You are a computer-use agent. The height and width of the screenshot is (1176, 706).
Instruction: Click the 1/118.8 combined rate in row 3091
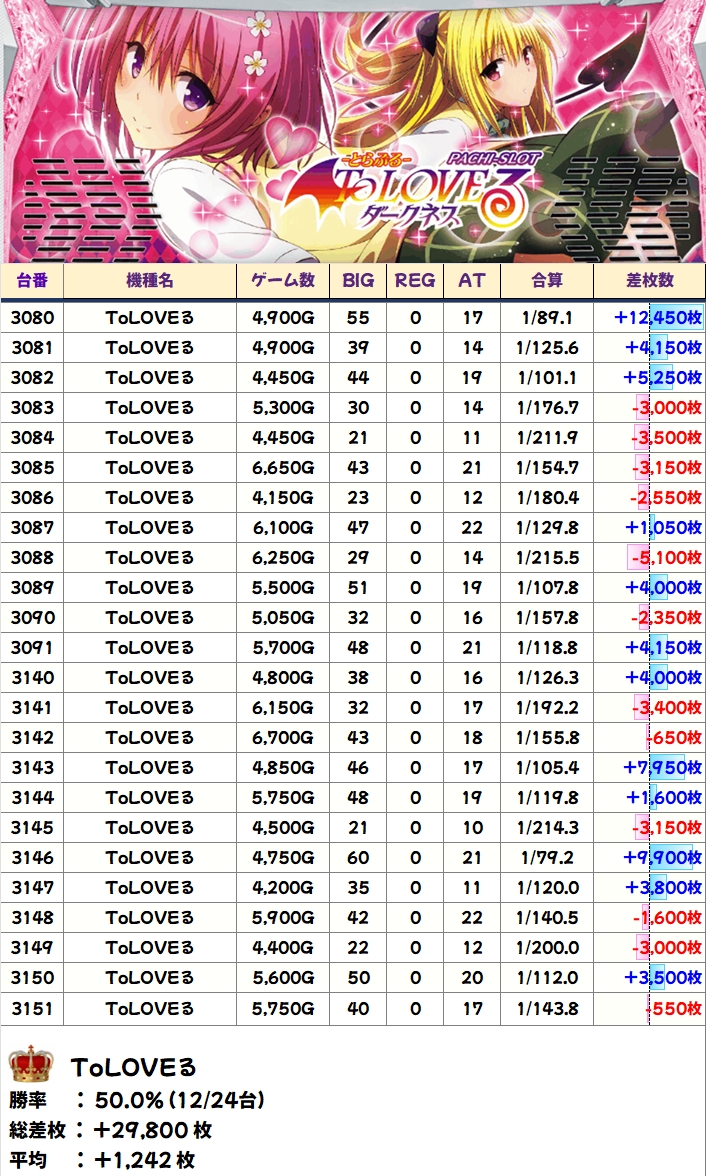coord(546,648)
